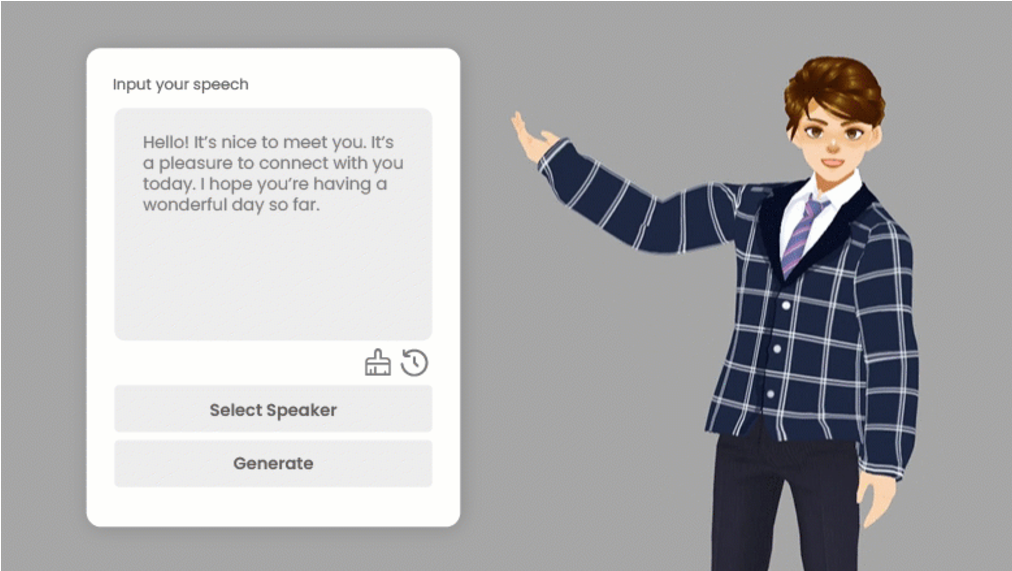
Task: Click the line "wonderful day so far."
Action: pyautogui.click(x=231, y=205)
